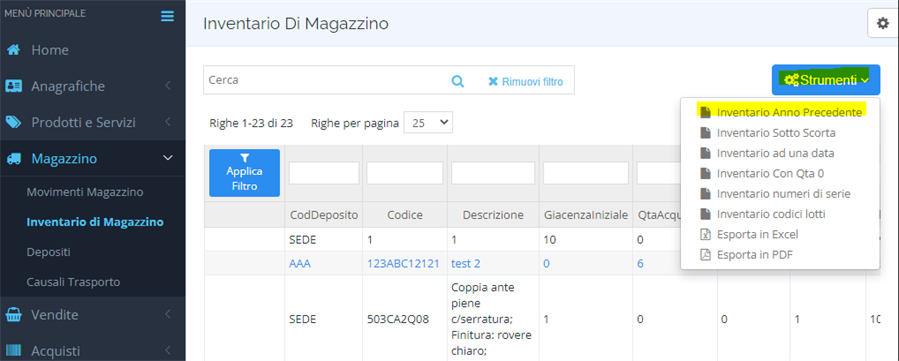Click the hamburger menu icon in sidebar
The width and height of the screenshot is (899, 361).
tap(167, 16)
